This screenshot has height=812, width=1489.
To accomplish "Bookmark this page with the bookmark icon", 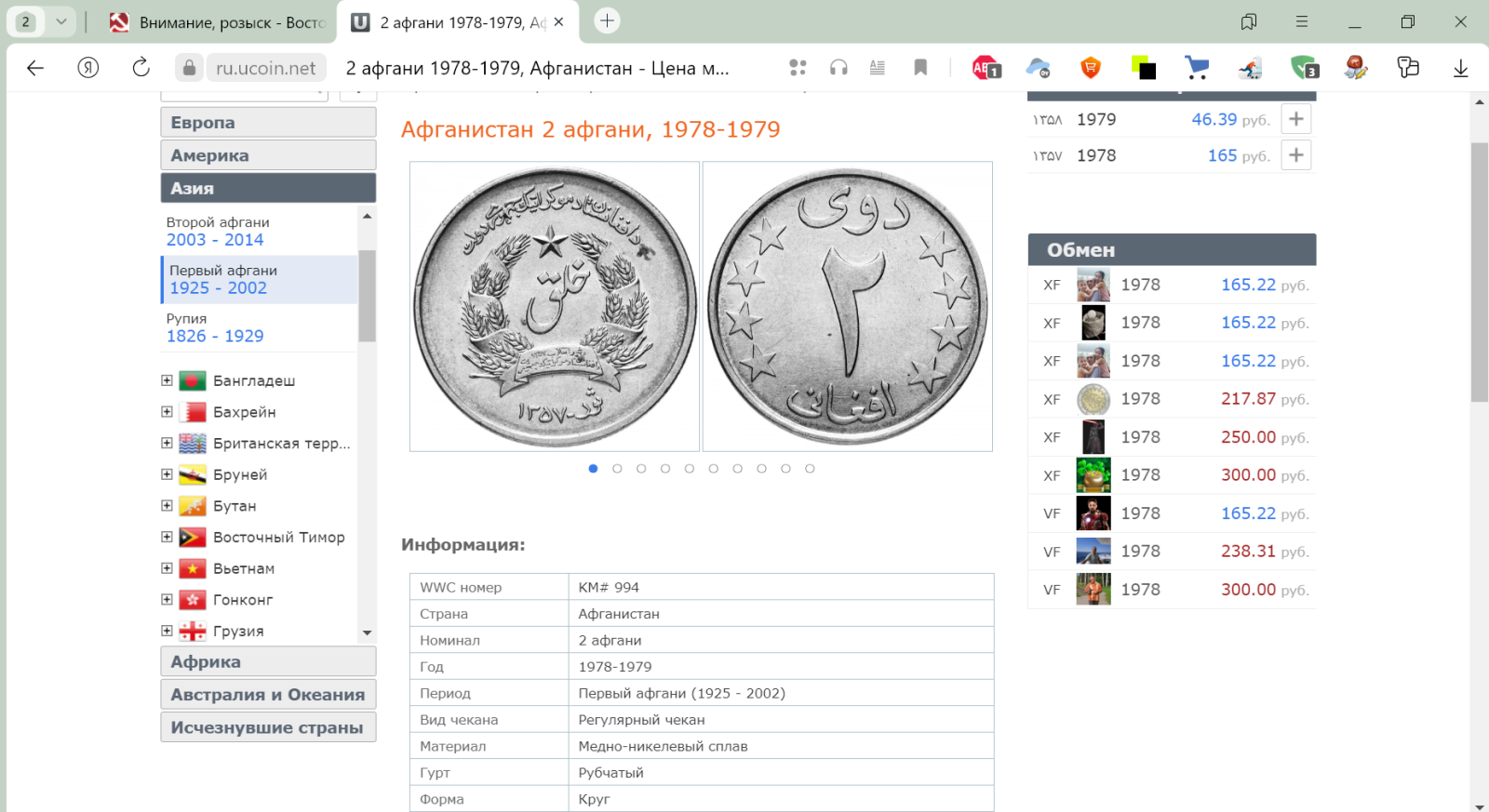I will [920, 67].
